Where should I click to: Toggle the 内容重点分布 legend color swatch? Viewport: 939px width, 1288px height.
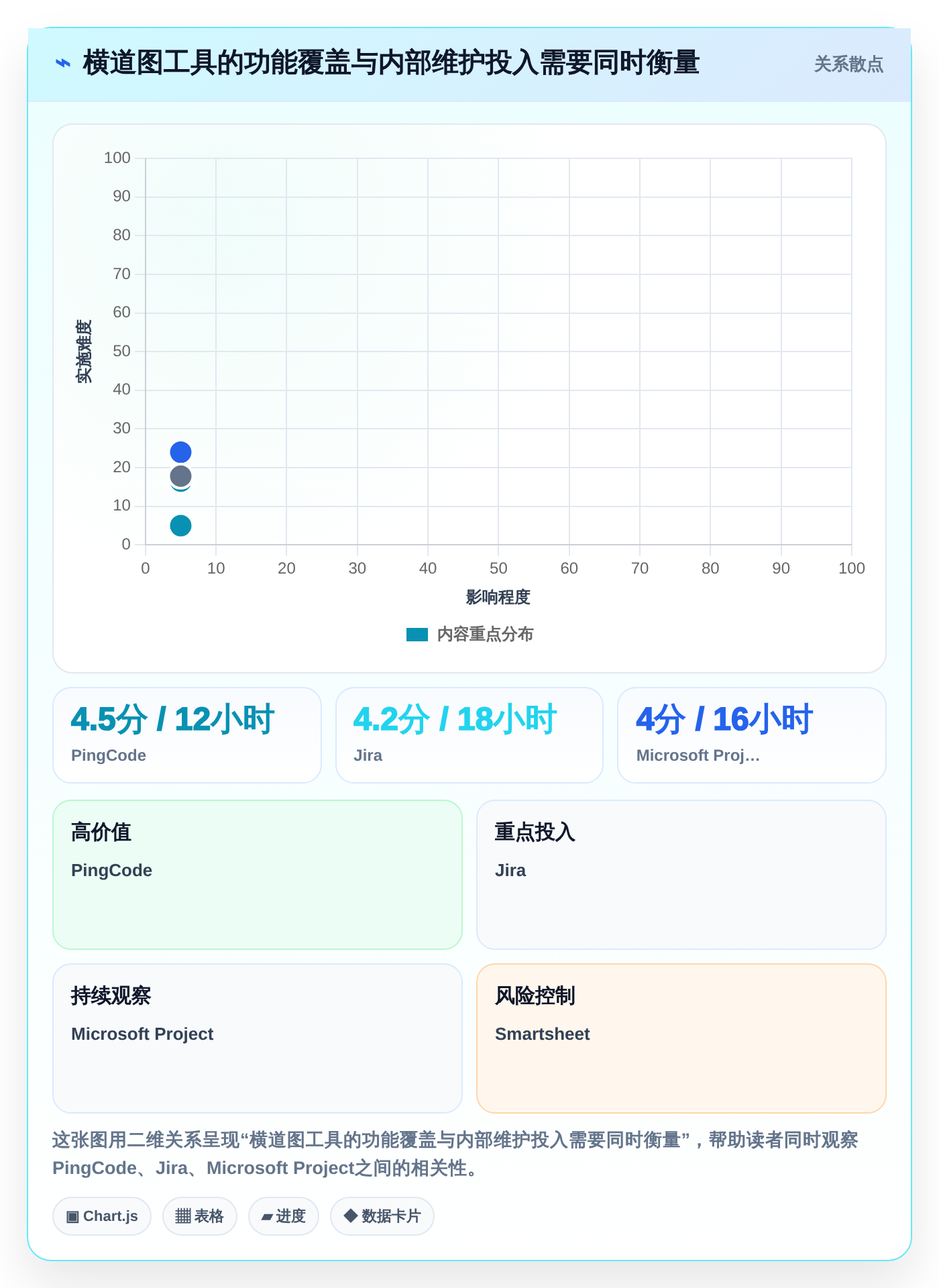[x=417, y=635]
